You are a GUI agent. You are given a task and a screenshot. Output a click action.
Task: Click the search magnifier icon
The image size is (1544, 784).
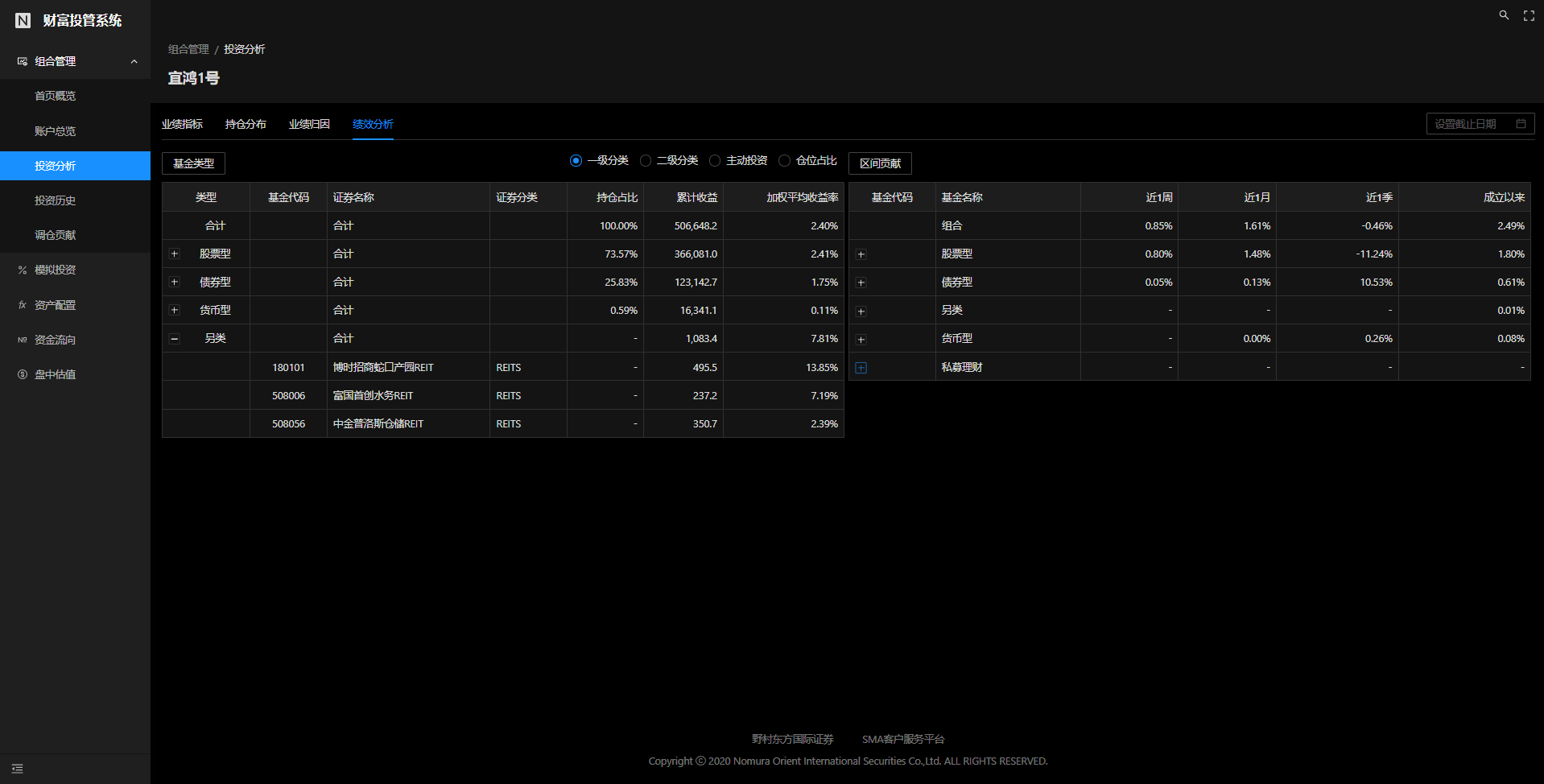(x=1504, y=15)
